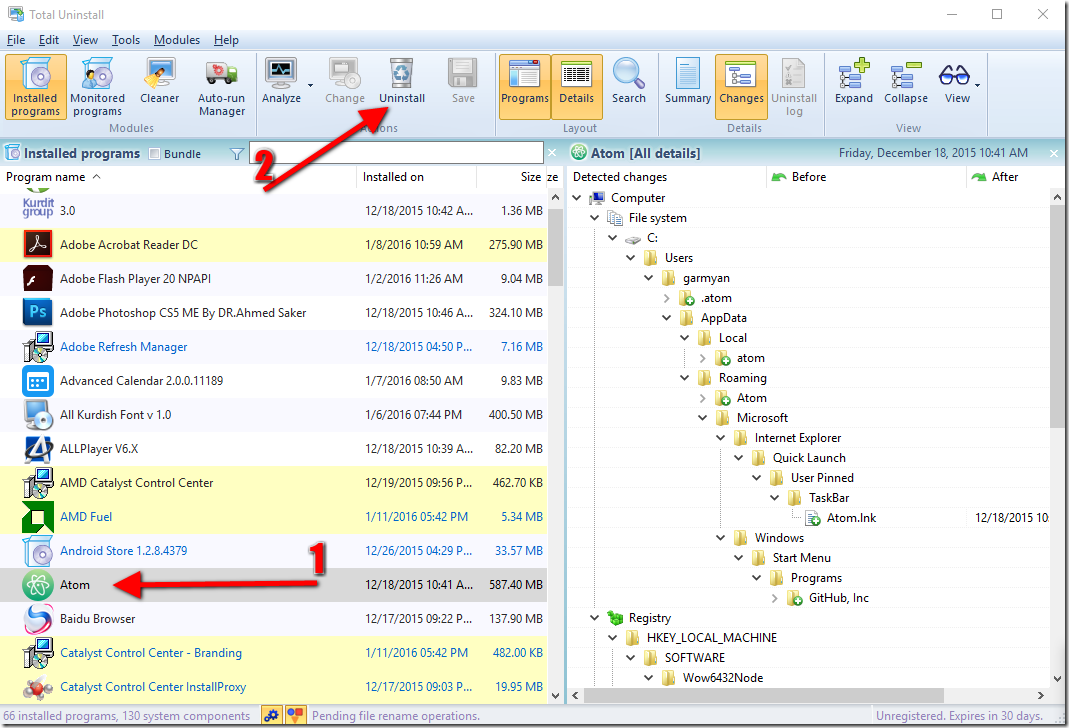Open the Help menu
Screen dimensions: 1069x728
[x=226, y=40]
